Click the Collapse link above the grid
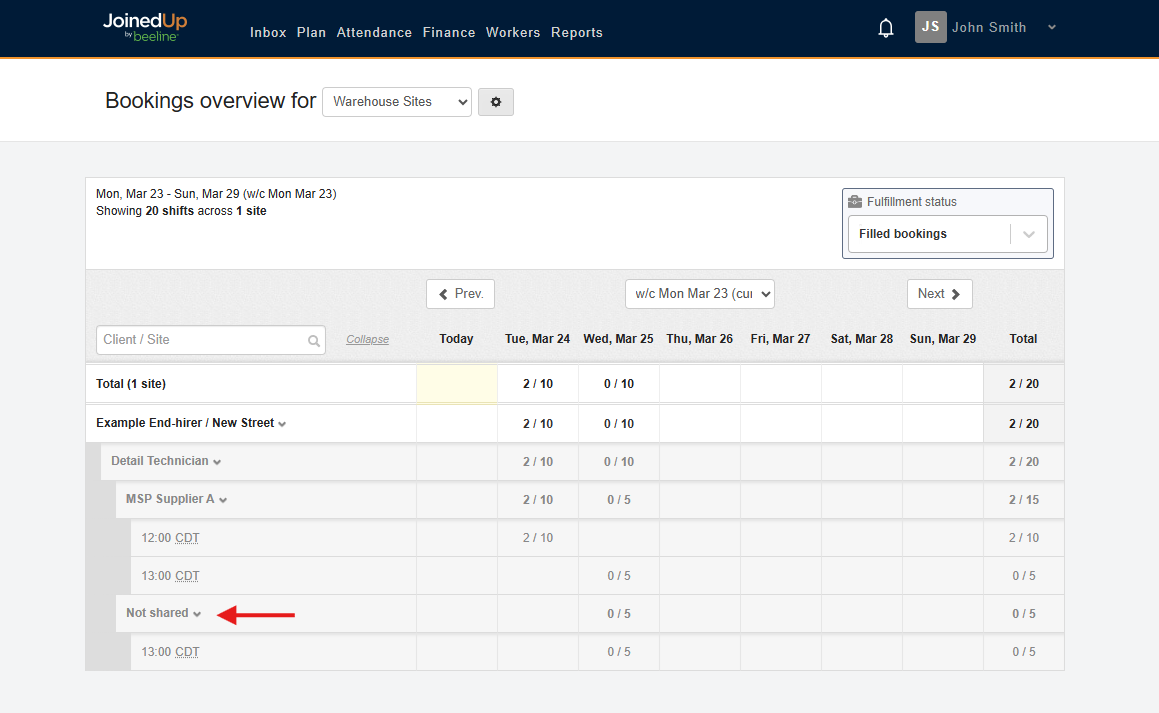The height and width of the screenshot is (713, 1159). pos(367,339)
